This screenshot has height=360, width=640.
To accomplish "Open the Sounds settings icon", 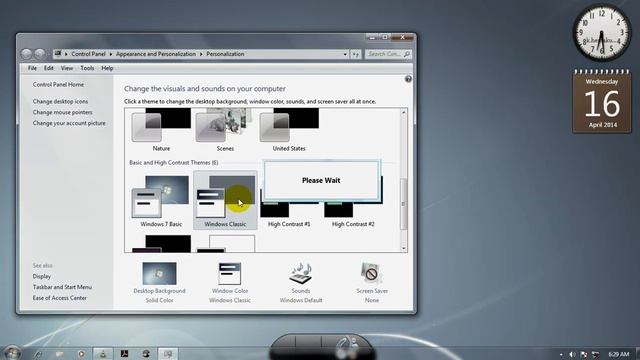I will pyautogui.click(x=301, y=273).
